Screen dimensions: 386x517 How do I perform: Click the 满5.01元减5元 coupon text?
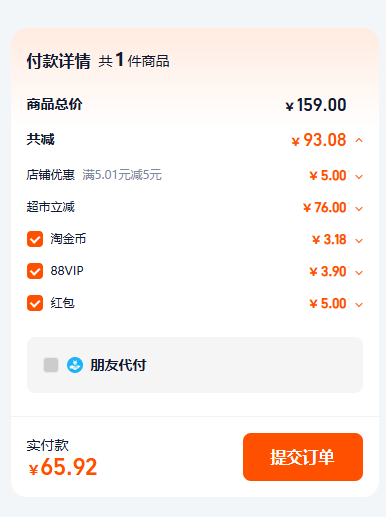122,175
